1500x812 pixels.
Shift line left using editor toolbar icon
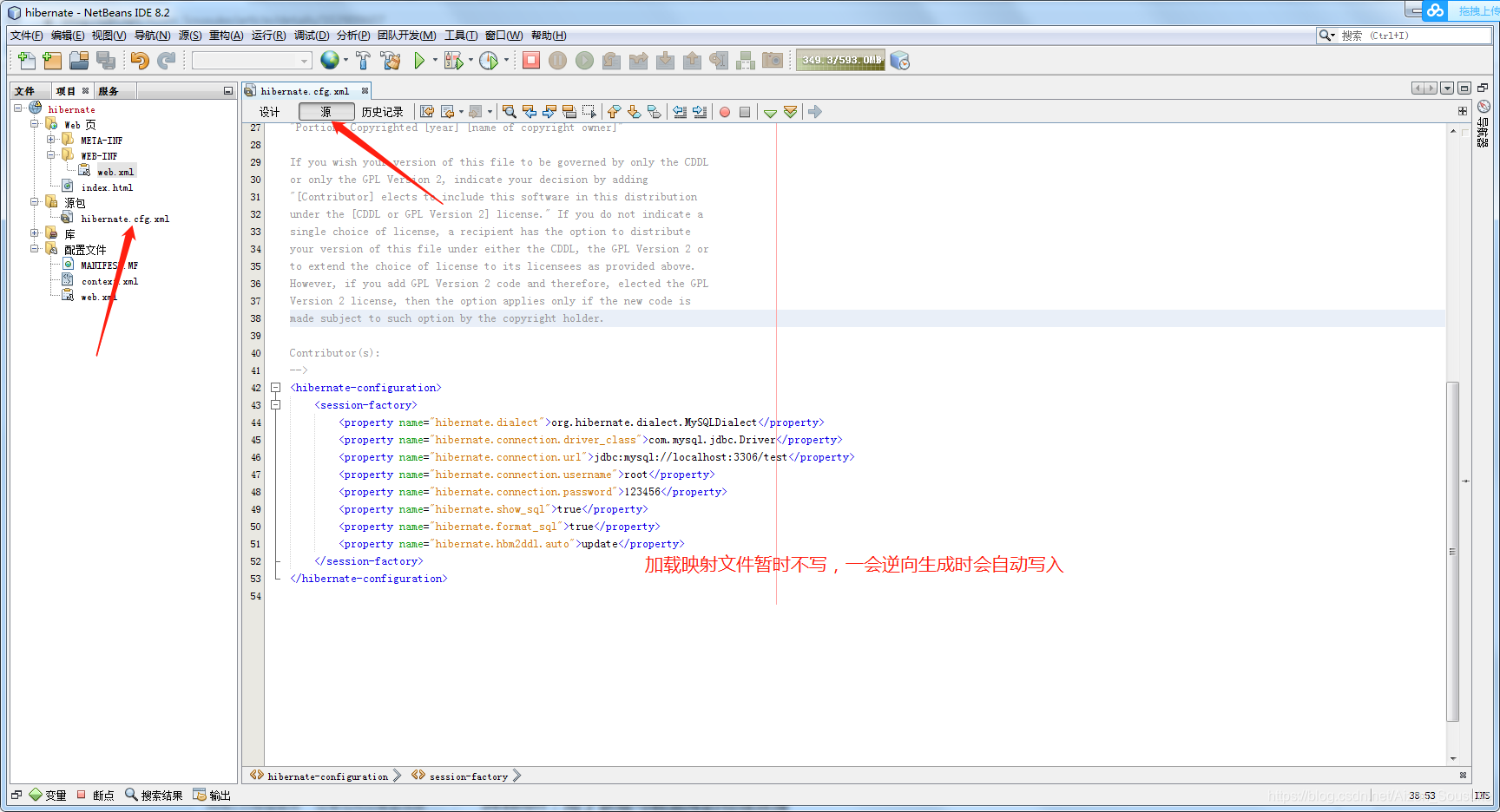click(x=680, y=112)
